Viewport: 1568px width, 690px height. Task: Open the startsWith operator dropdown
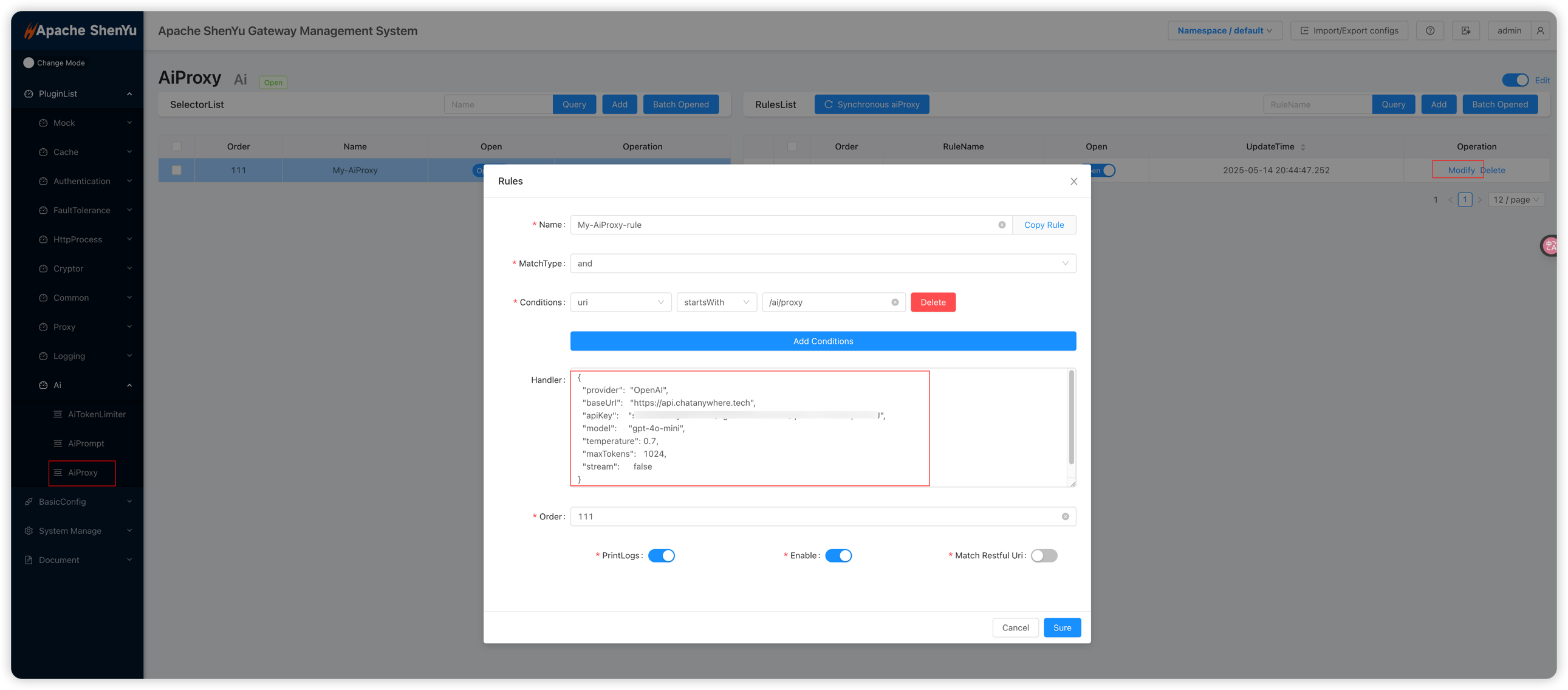click(716, 302)
